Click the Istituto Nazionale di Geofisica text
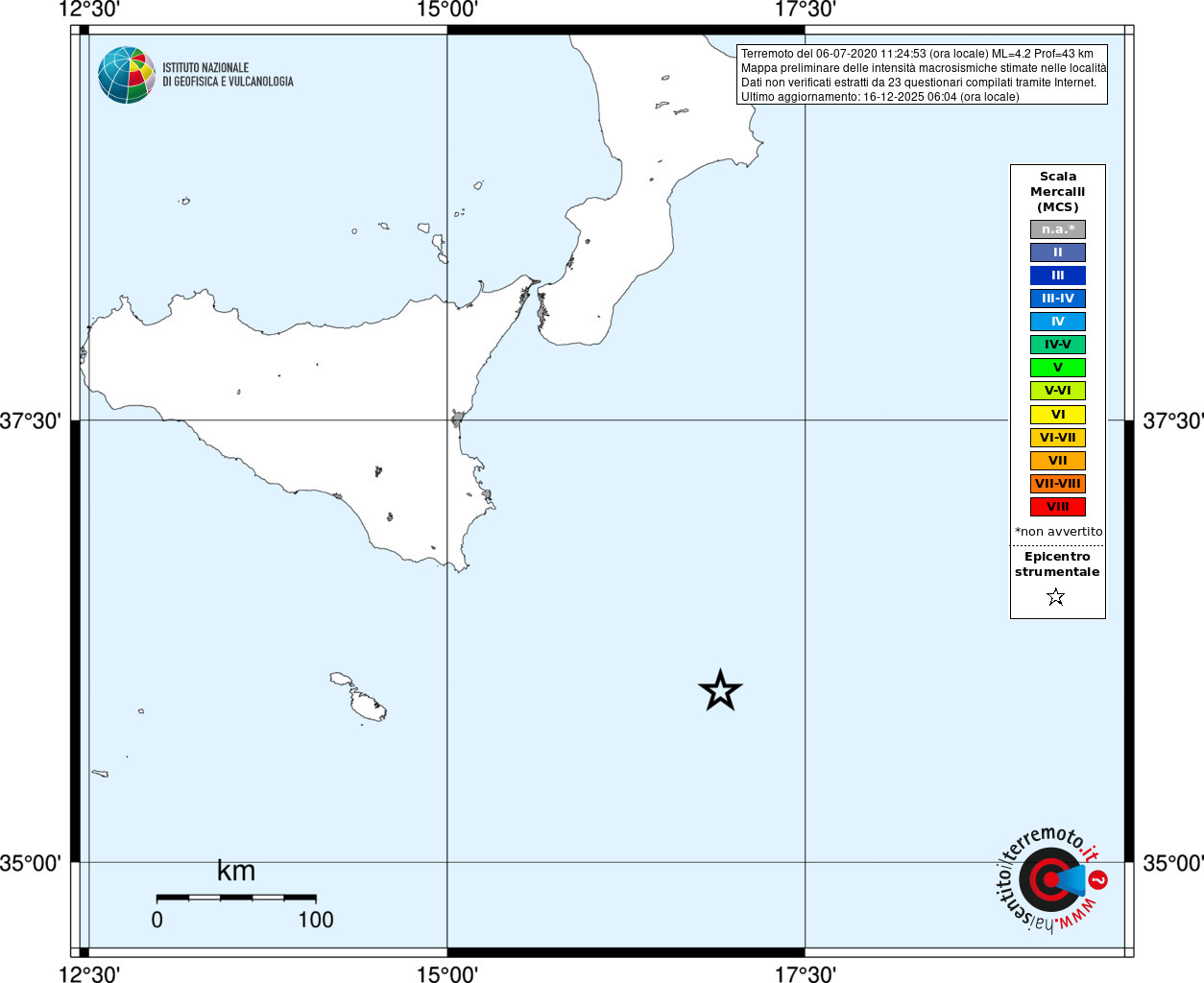This screenshot has height=983, width=1204. 228,75
